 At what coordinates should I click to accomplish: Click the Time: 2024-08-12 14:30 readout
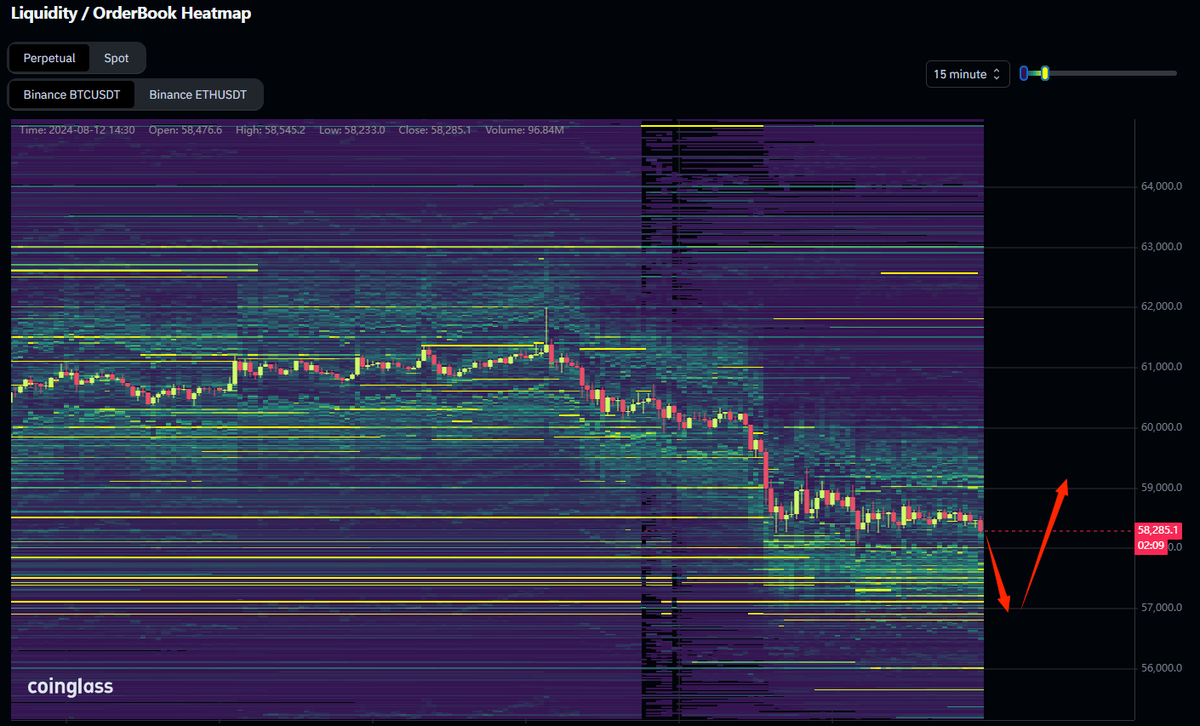(77, 130)
